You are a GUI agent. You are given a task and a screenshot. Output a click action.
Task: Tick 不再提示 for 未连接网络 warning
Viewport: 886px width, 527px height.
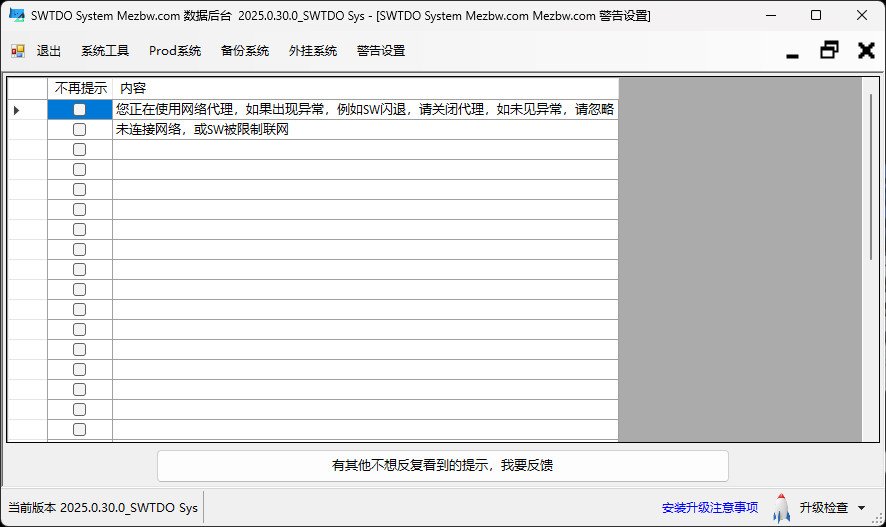click(x=80, y=130)
